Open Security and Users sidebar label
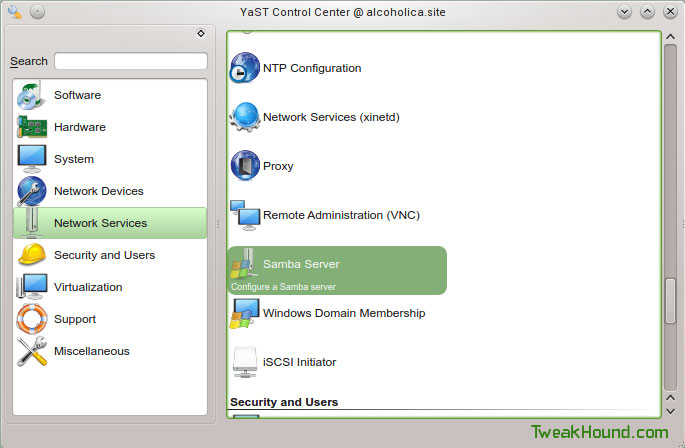This screenshot has height=448, width=685. (104, 255)
